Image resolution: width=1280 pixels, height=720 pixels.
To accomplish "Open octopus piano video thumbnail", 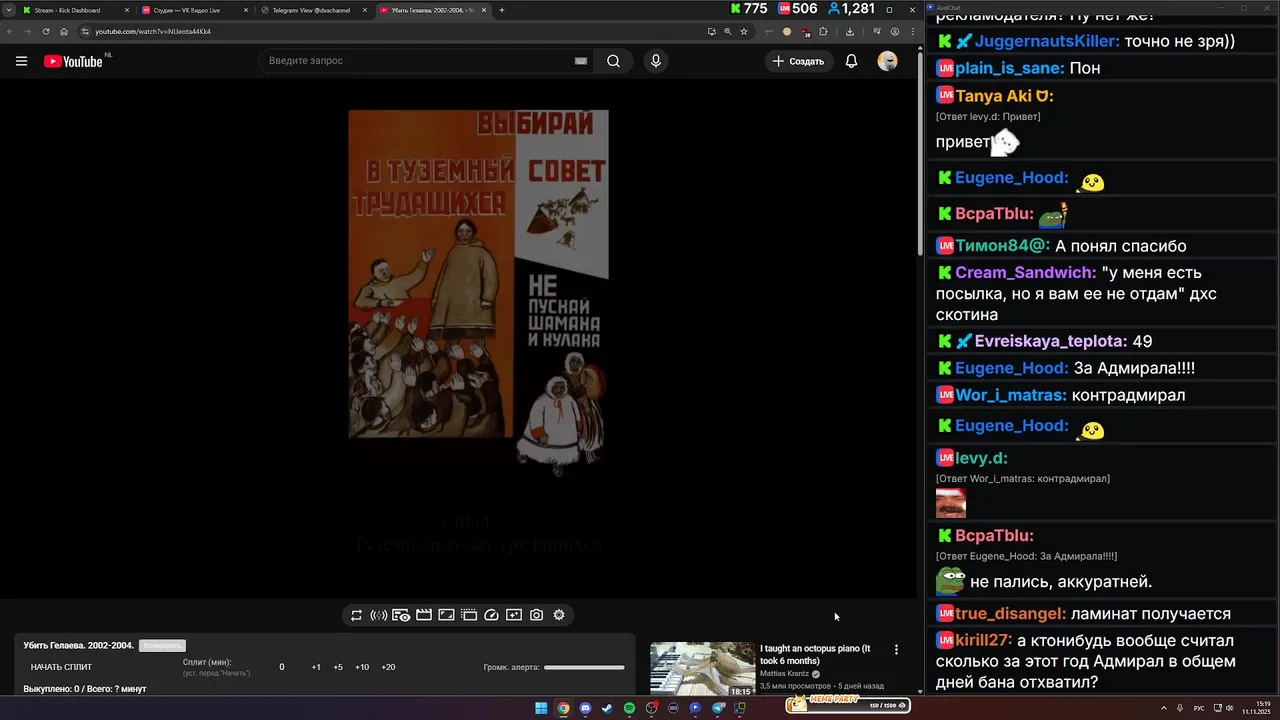I will pyautogui.click(x=703, y=669).
